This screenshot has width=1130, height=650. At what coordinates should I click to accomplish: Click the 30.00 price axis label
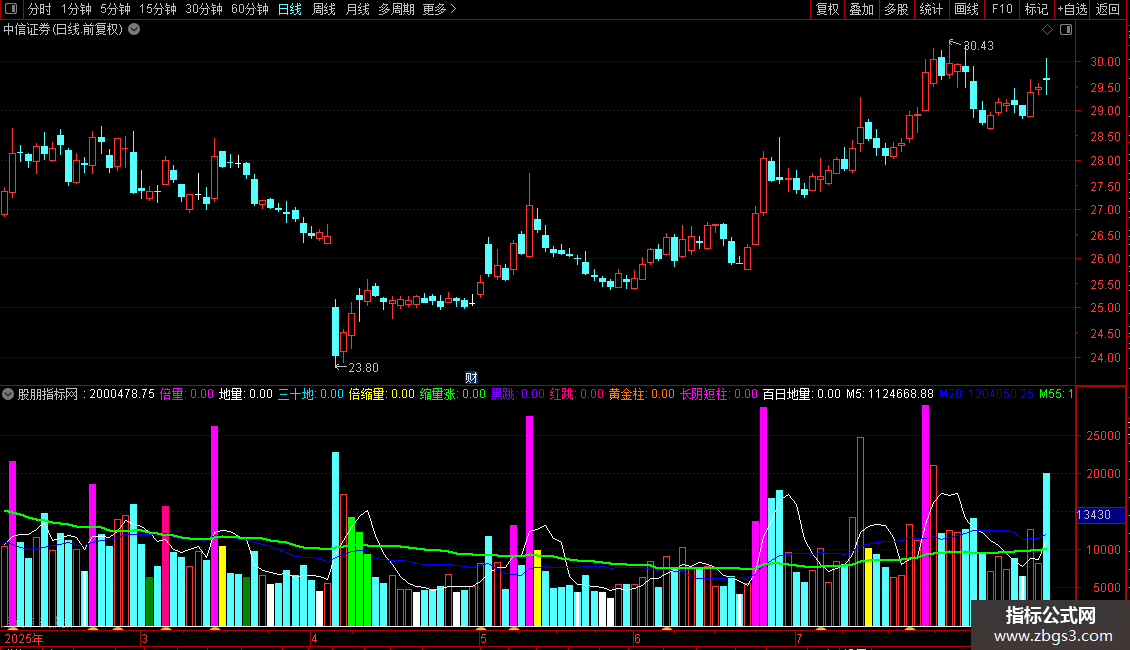tap(1105, 61)
